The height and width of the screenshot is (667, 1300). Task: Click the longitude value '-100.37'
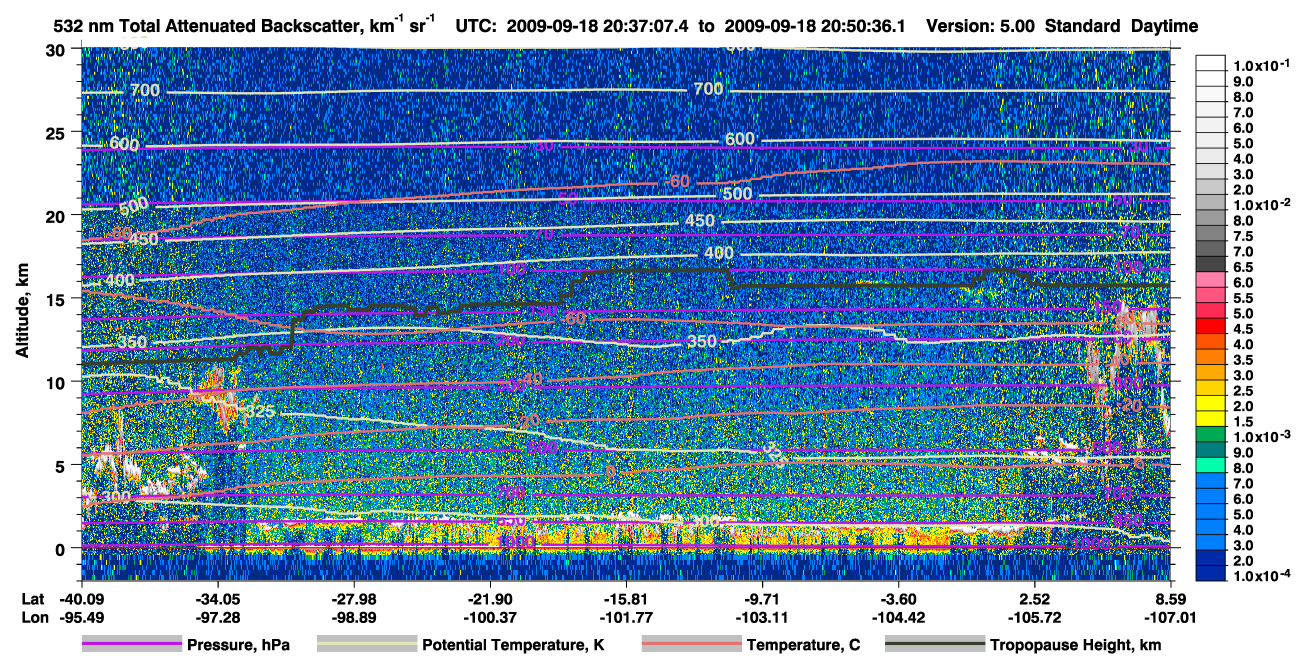[x=489, y=617]
